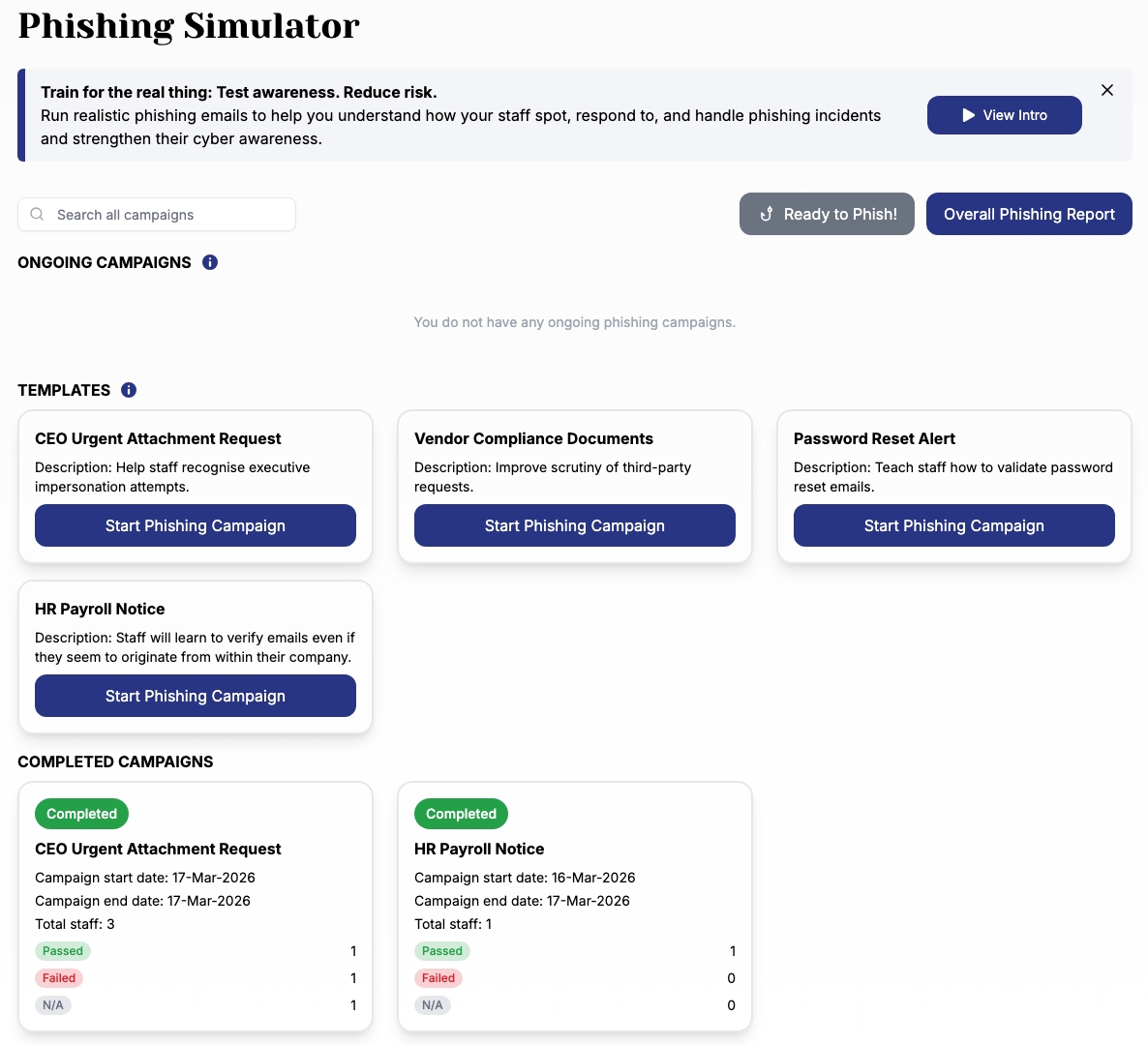Start the Vendor Compliance Documents campaign
Screen dimensions: 1148x1045
(575, 525)
